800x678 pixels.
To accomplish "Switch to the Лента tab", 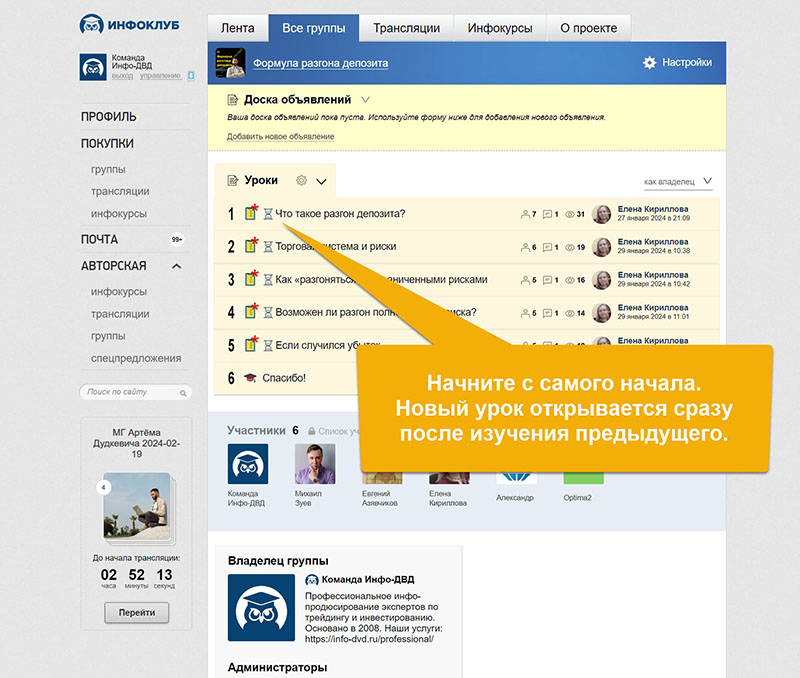I will click(238, 28).
